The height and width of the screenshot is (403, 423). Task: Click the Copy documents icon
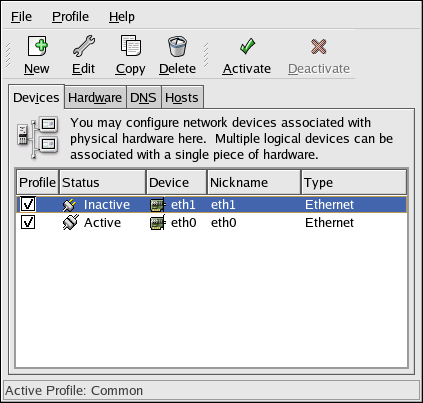[131, 46]
